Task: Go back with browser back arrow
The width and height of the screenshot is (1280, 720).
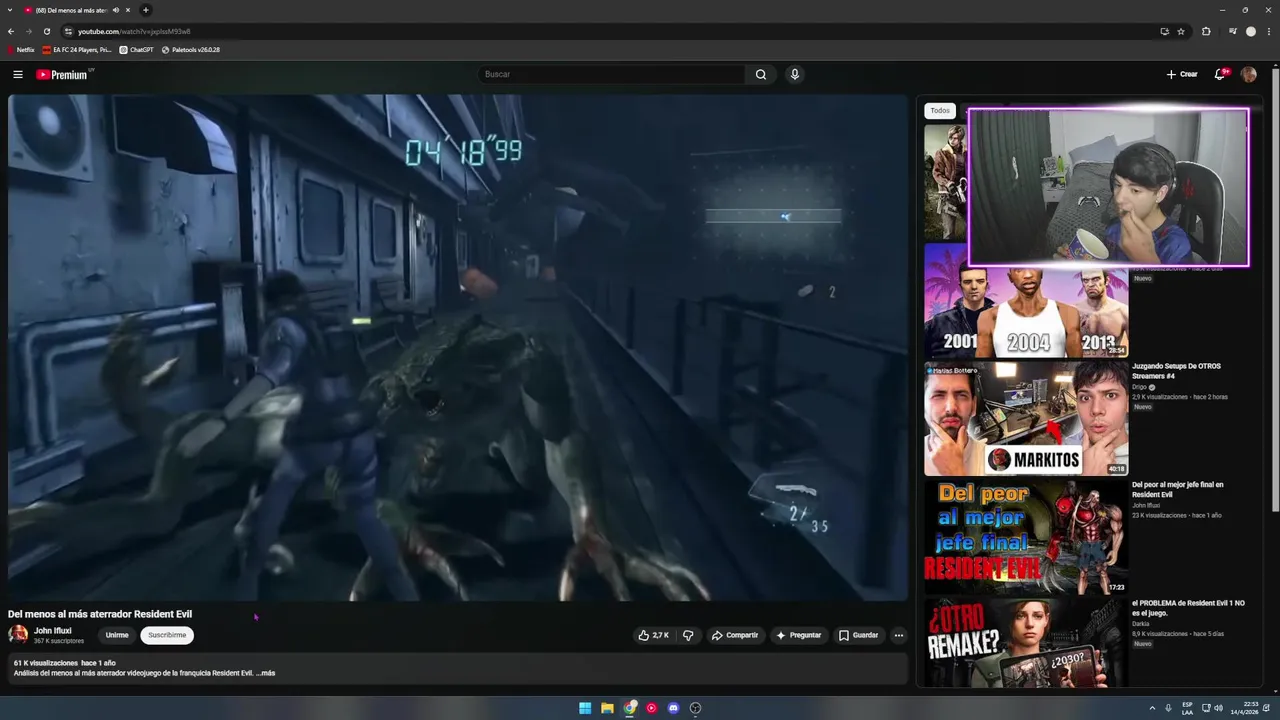Action: coord(11,31)
